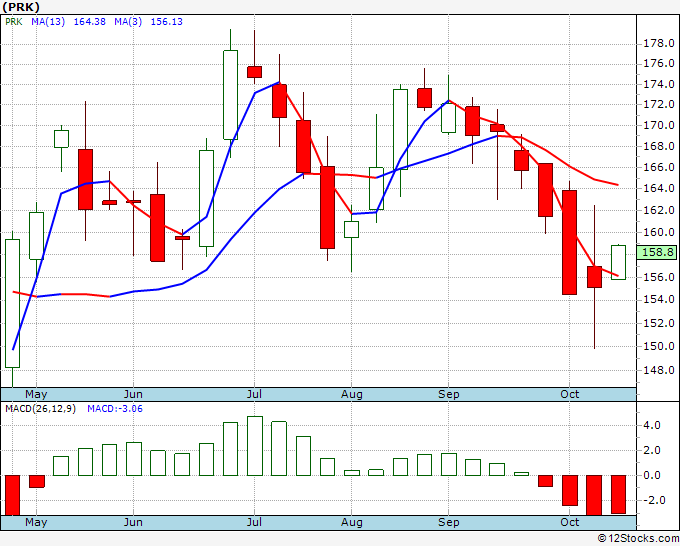This screenshot has height=546, width=680.
Task: Click the 178.0 price axis label
Action: [659, 43]
